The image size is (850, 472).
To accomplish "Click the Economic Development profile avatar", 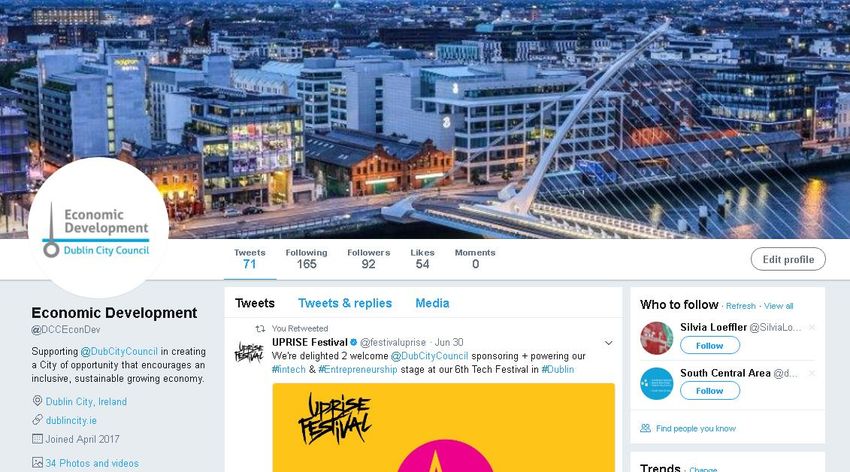I will [98, 228].
